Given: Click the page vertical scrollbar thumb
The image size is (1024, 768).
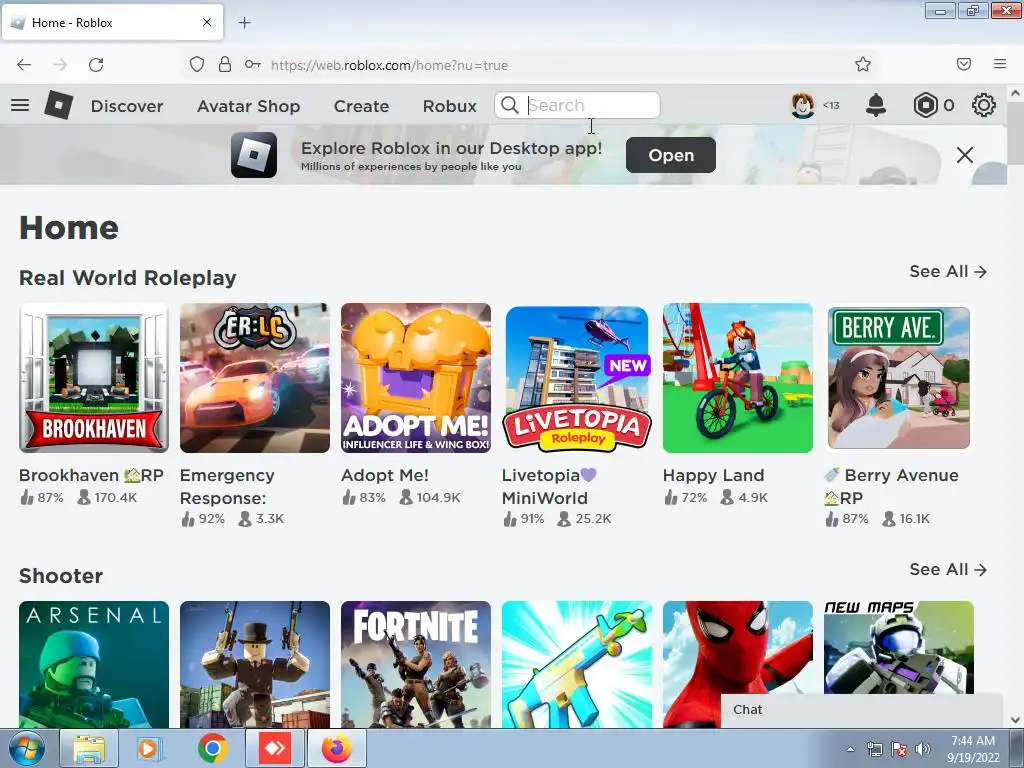Looking at the screenshot, I should click(1015, 134).
